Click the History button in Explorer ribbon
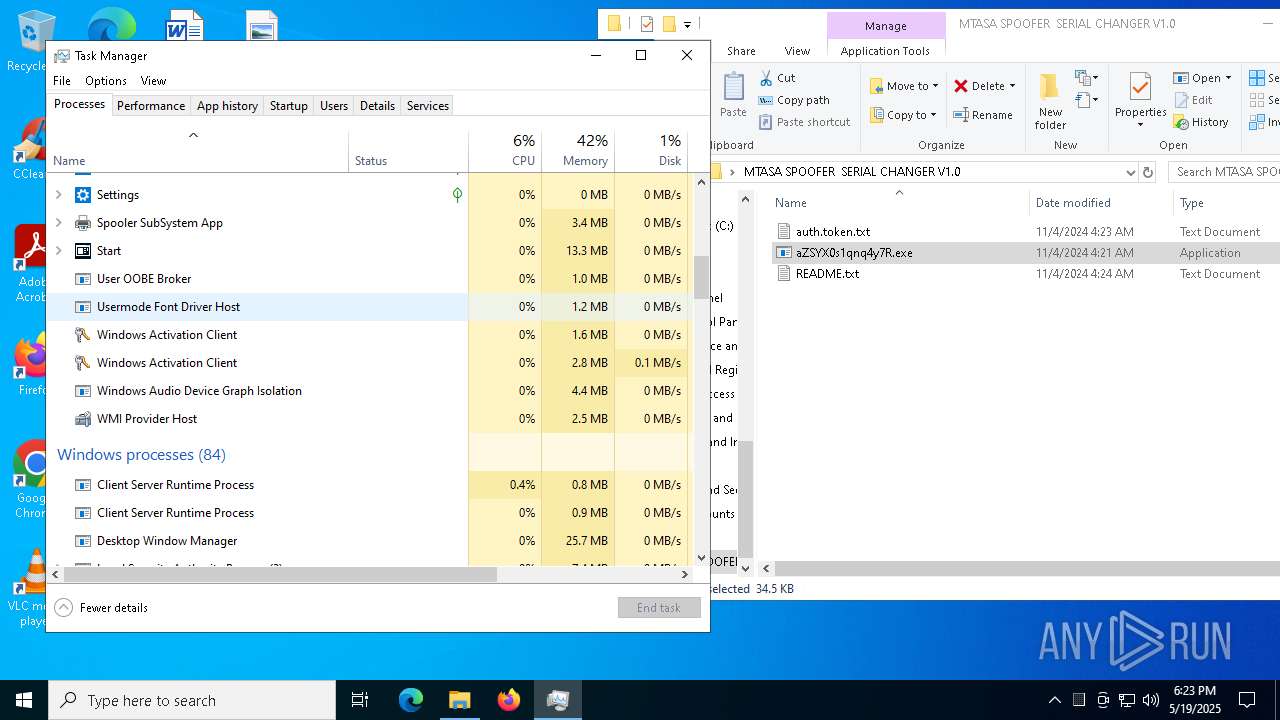The image size is (1280, 720). pos(1201,122)
